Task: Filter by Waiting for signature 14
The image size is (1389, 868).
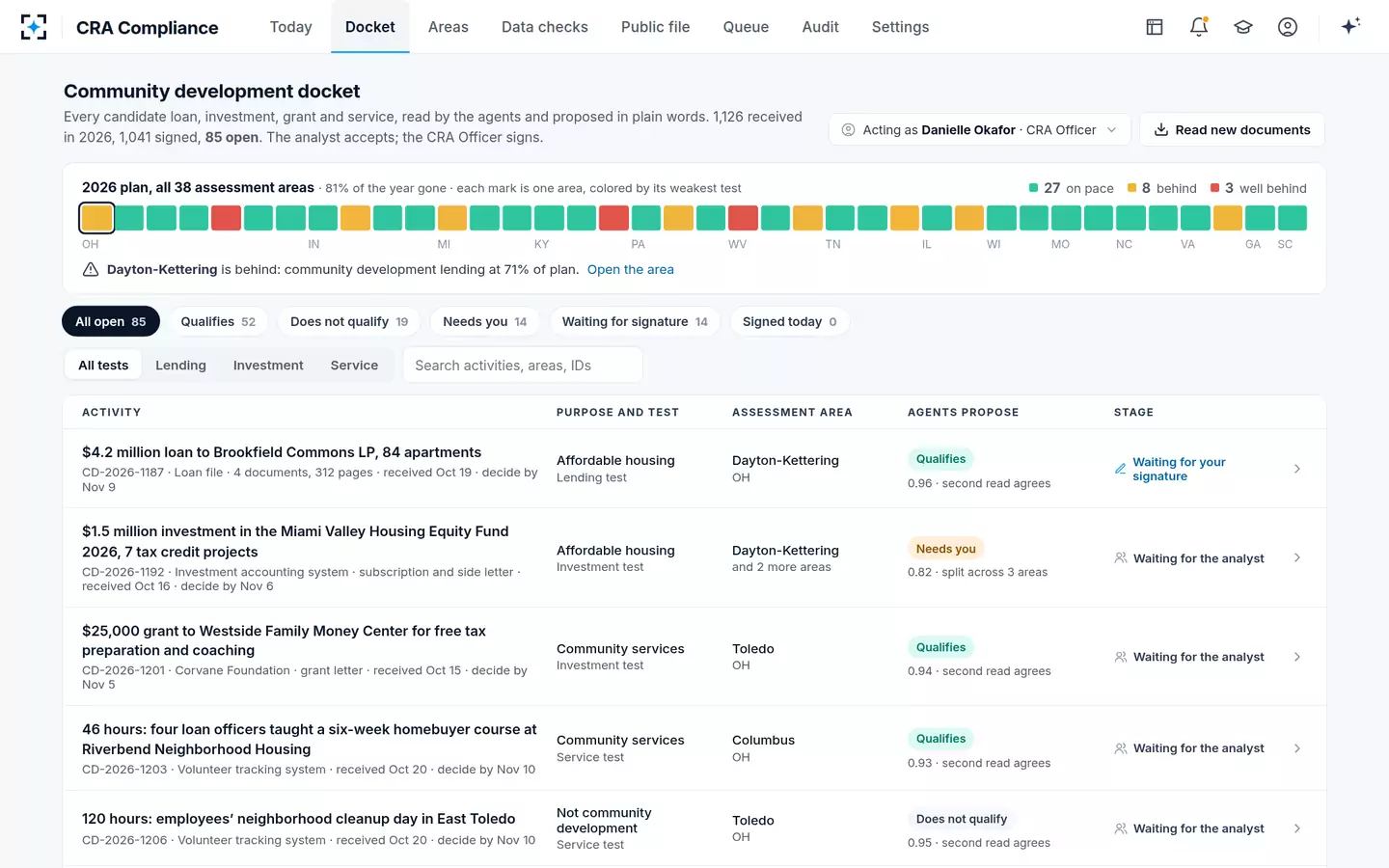Action: tap(635, 321)
